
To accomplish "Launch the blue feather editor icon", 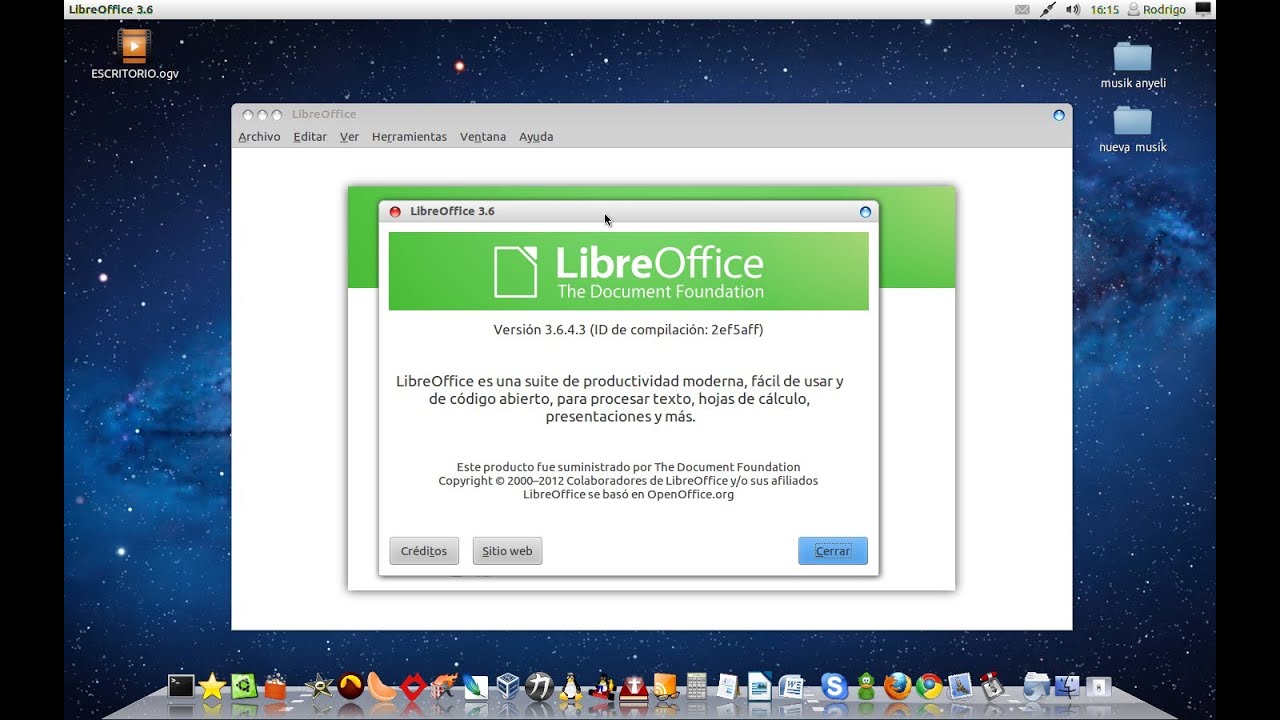I will click(476, 686).
